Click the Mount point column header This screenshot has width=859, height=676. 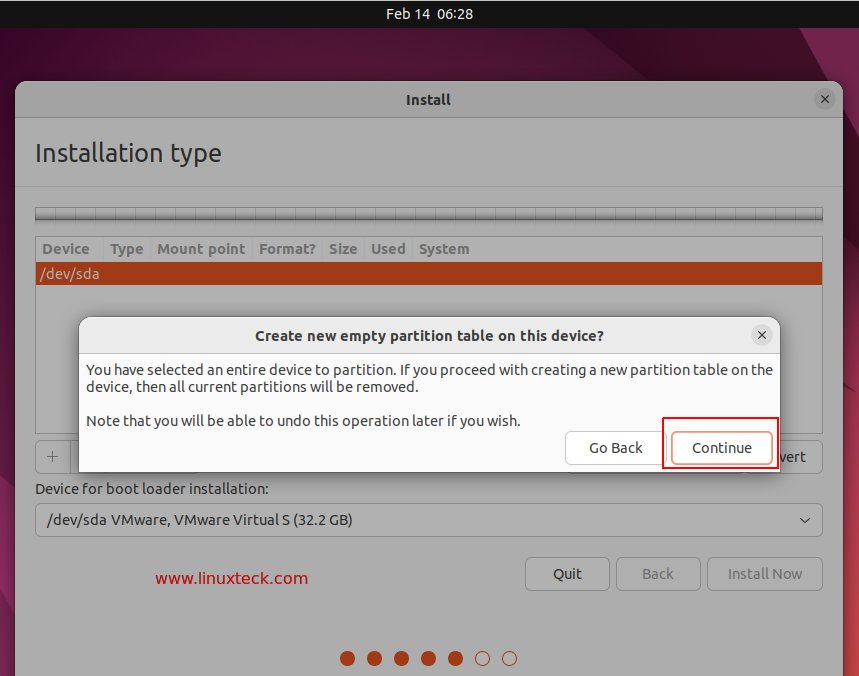pos(200,249)
